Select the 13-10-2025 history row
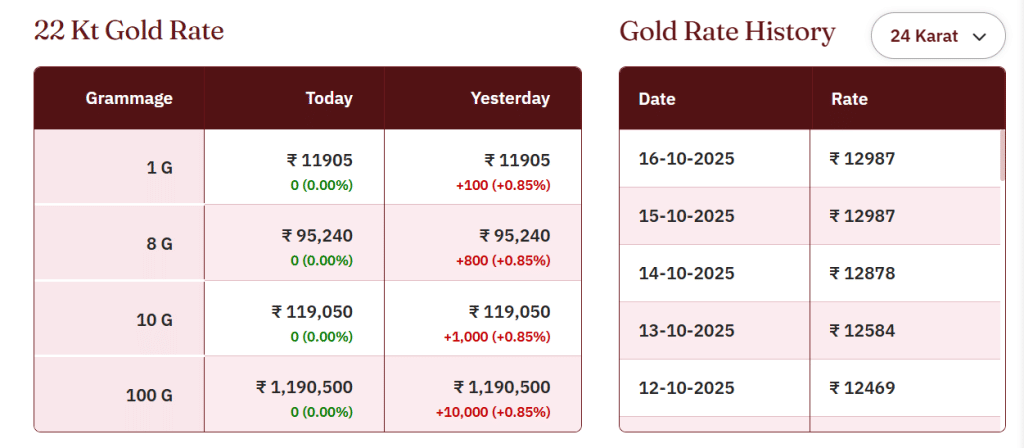The width and height of the screenshot is (1024, 448). click(x=685, y=330)
